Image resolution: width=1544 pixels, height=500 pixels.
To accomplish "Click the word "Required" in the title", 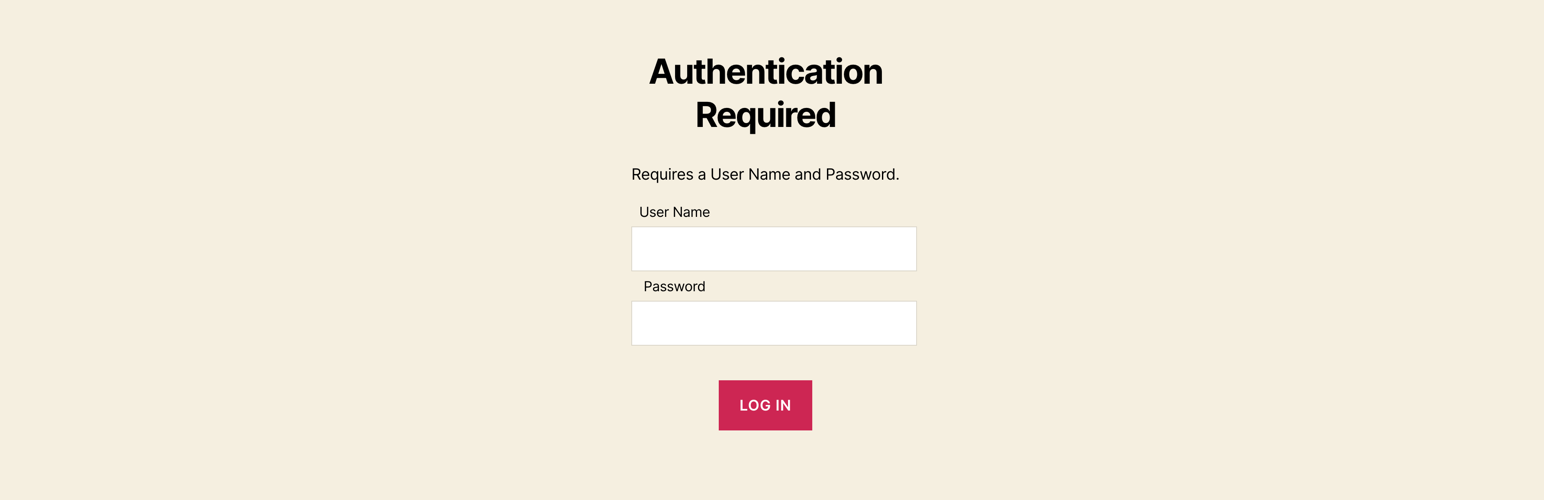I will [765, 115].
